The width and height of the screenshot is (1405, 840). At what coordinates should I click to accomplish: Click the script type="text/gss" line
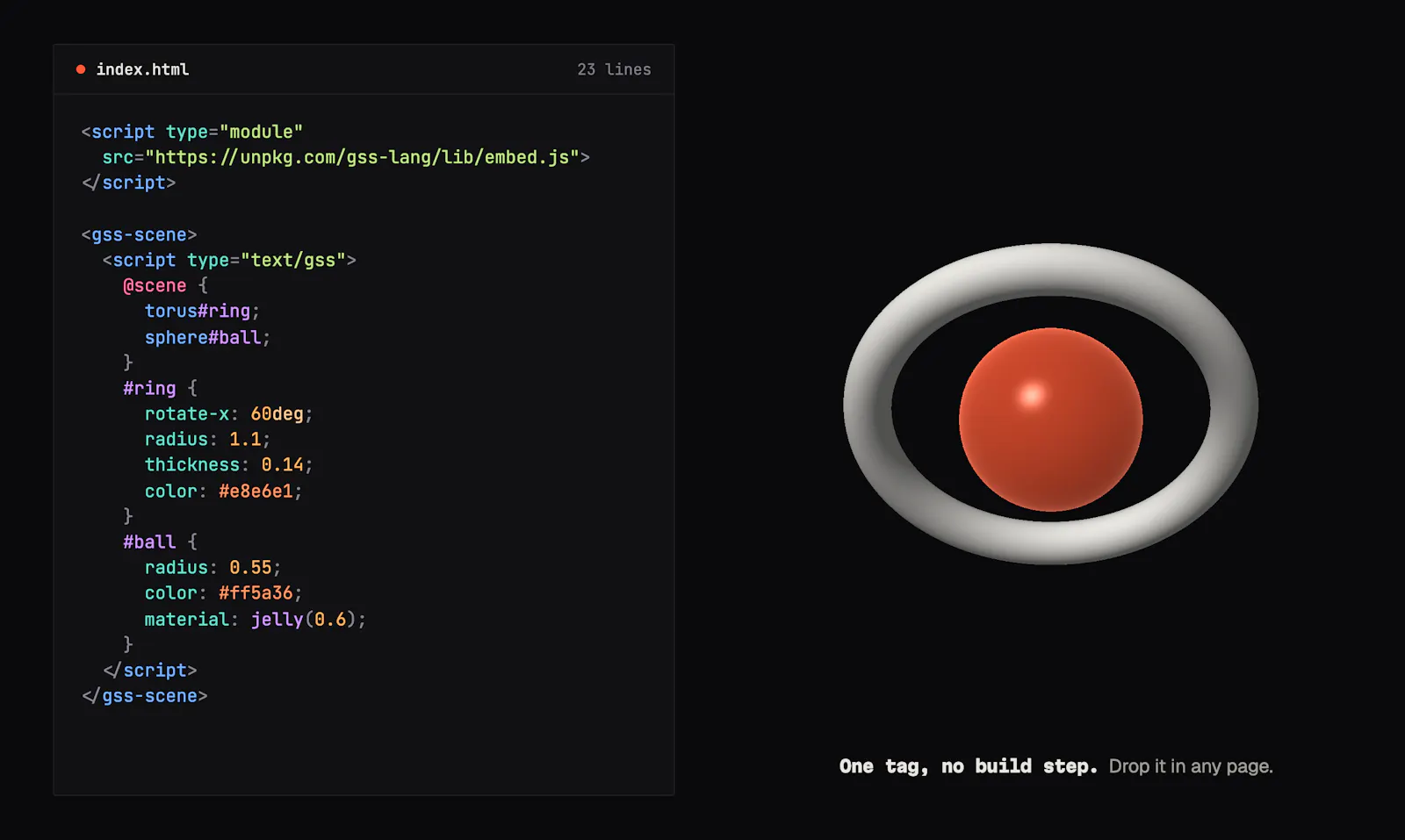[x=229, y=260]
